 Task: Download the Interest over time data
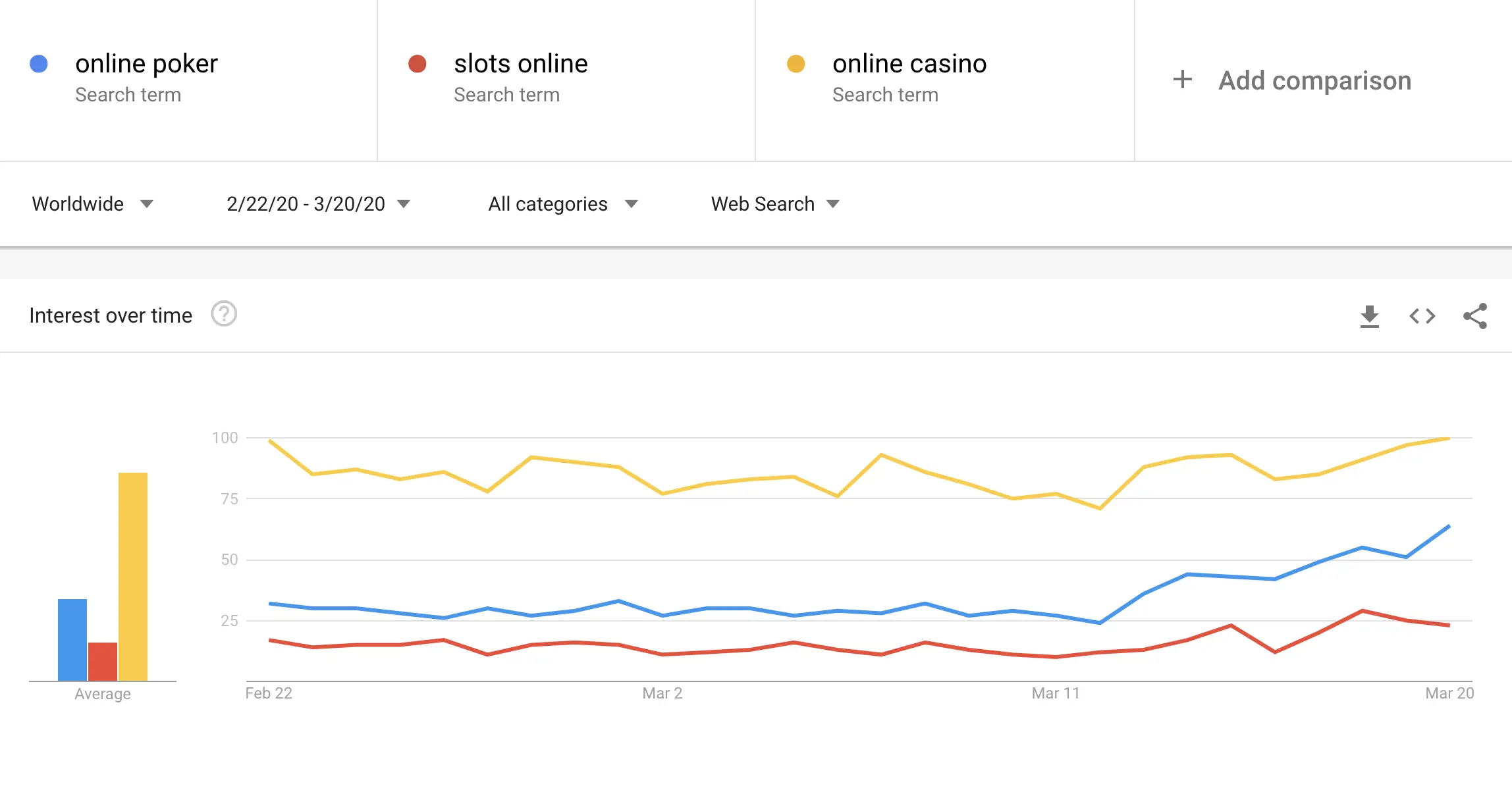click(1370, 316)
